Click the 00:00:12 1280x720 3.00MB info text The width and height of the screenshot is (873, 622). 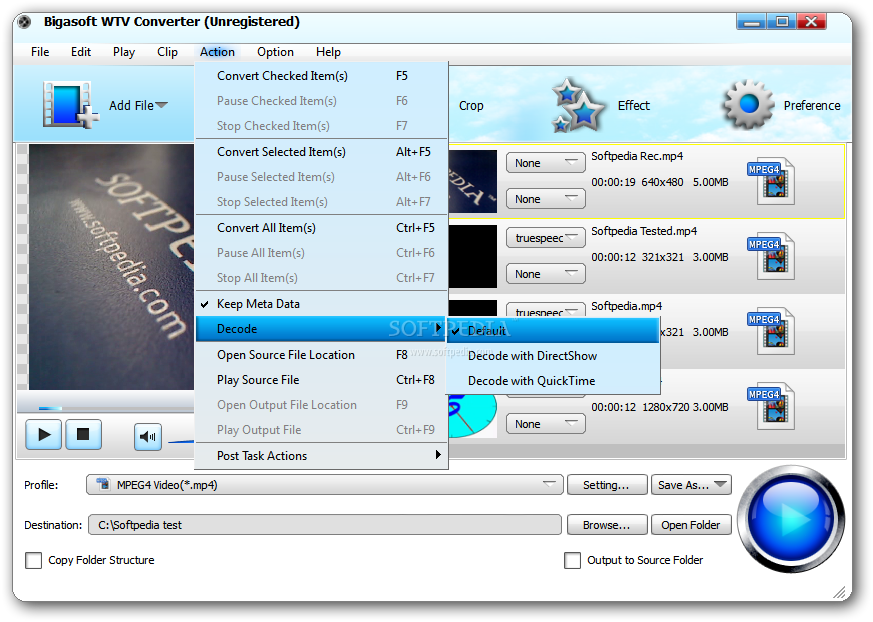pyautogui.click(x=660, y=407)
